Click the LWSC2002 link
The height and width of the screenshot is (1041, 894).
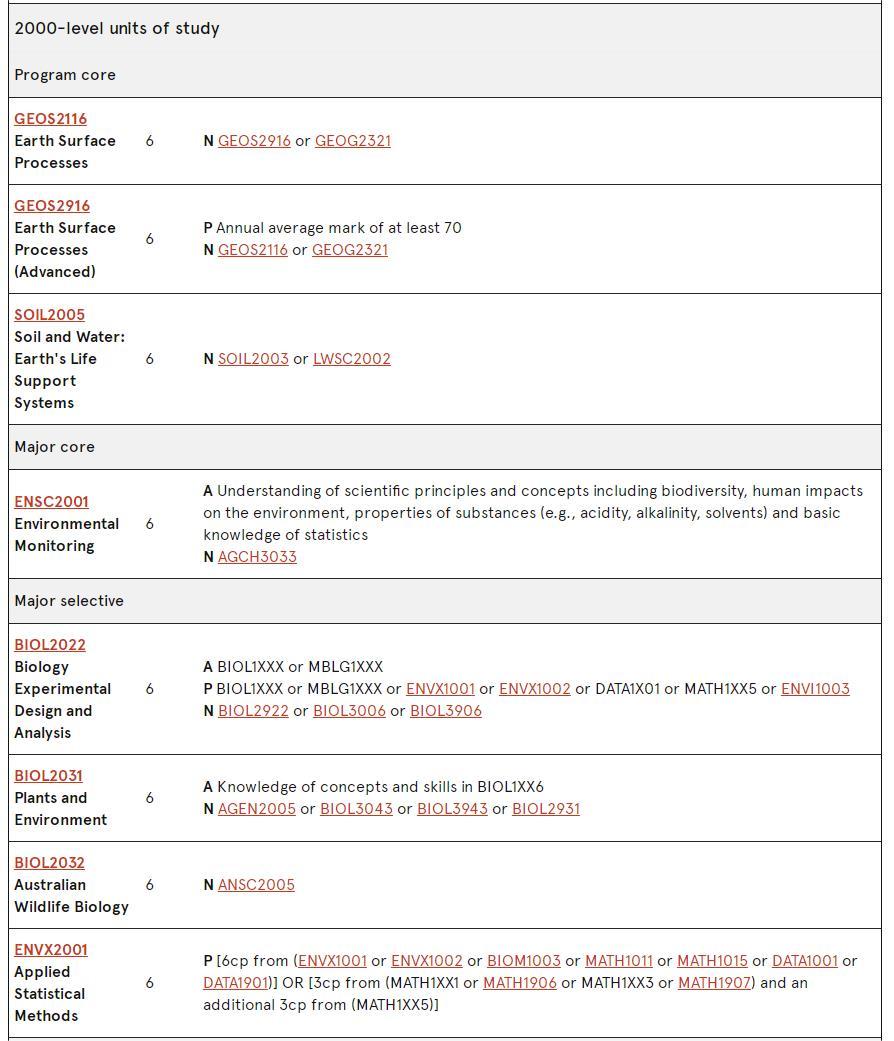pyautogui.click(x=352, y=359)
